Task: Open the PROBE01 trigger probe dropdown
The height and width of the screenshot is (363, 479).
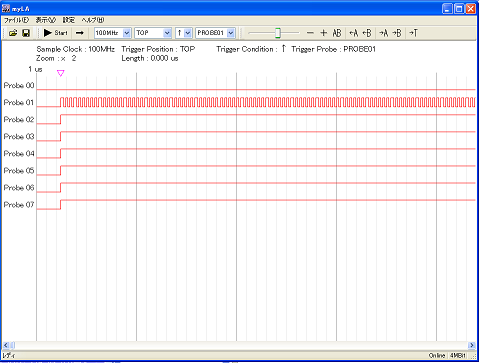Action: (231, 33)
